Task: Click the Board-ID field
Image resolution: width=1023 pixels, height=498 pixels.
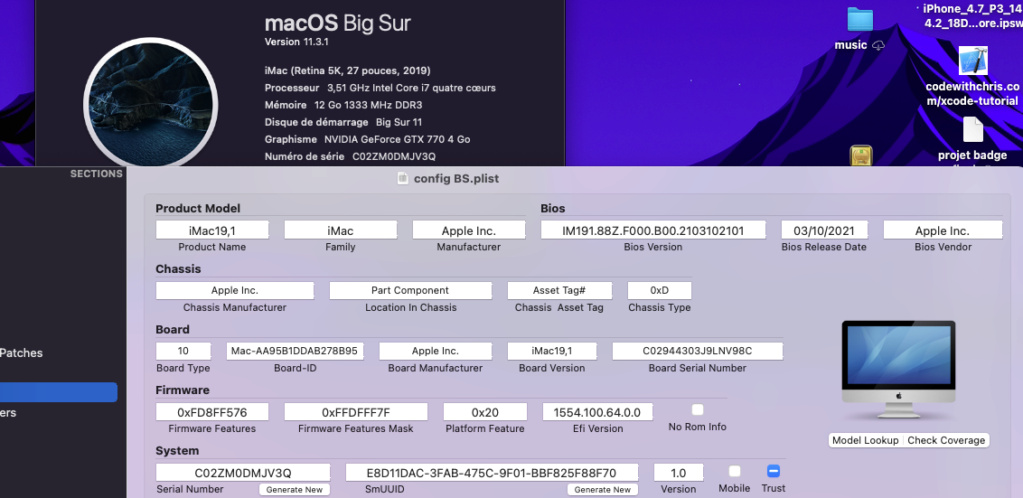Action: tap(295, 351)
